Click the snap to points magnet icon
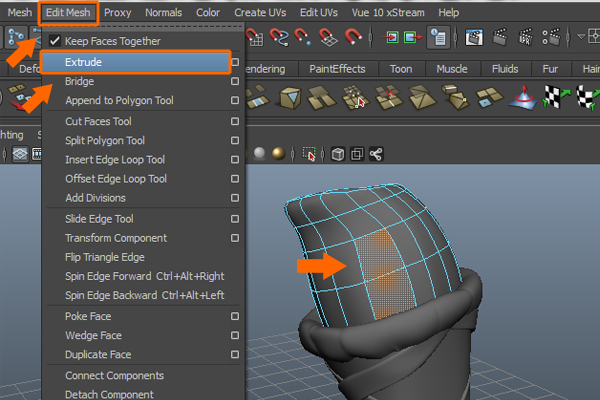Viewport: 600px width, 400px height. [x=305, y=39]
